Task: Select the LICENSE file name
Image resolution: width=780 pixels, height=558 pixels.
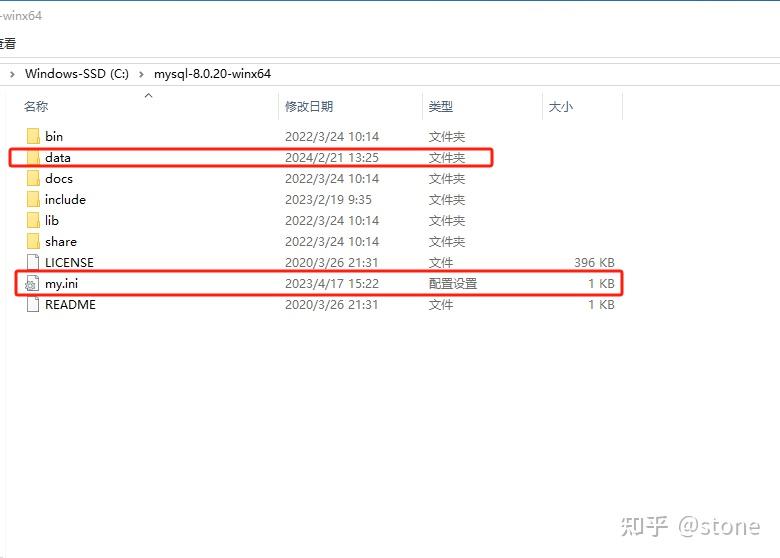Action: click(x=69, y=263)
